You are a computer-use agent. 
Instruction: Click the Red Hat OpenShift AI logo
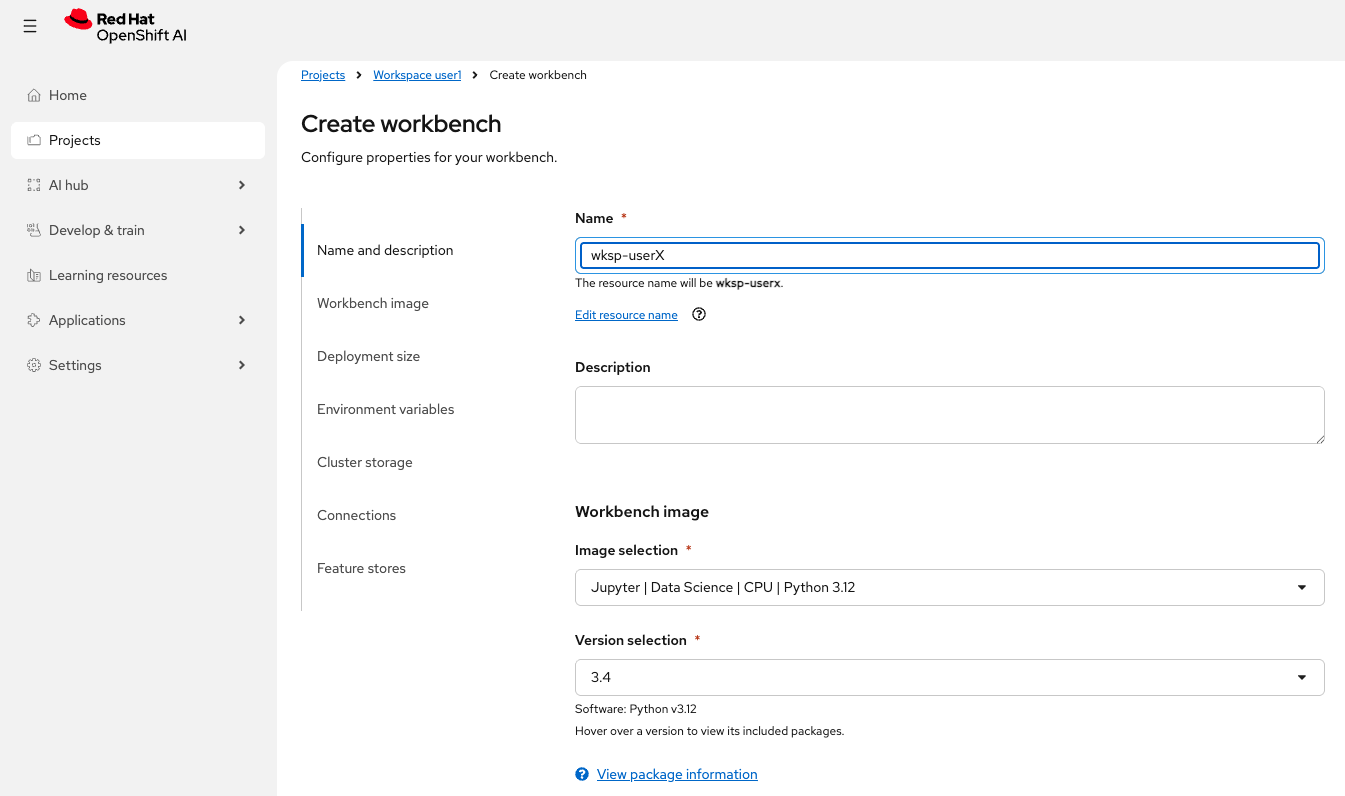pyautogui.click(x=126, y=27)
